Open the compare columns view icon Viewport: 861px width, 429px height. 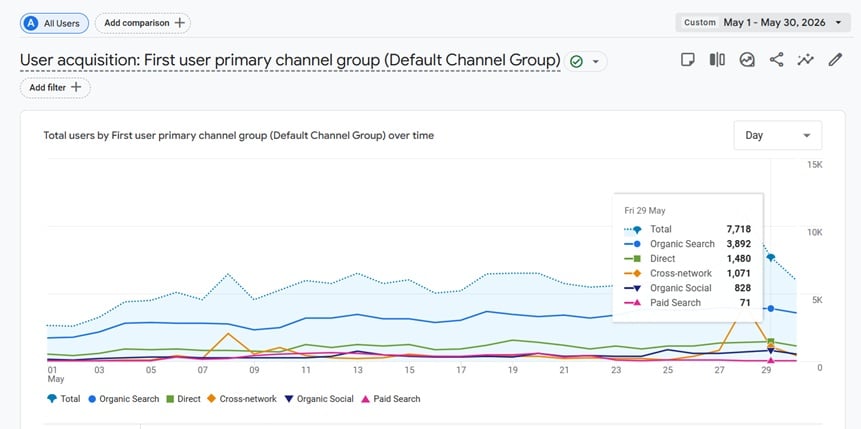pos(717,60)
